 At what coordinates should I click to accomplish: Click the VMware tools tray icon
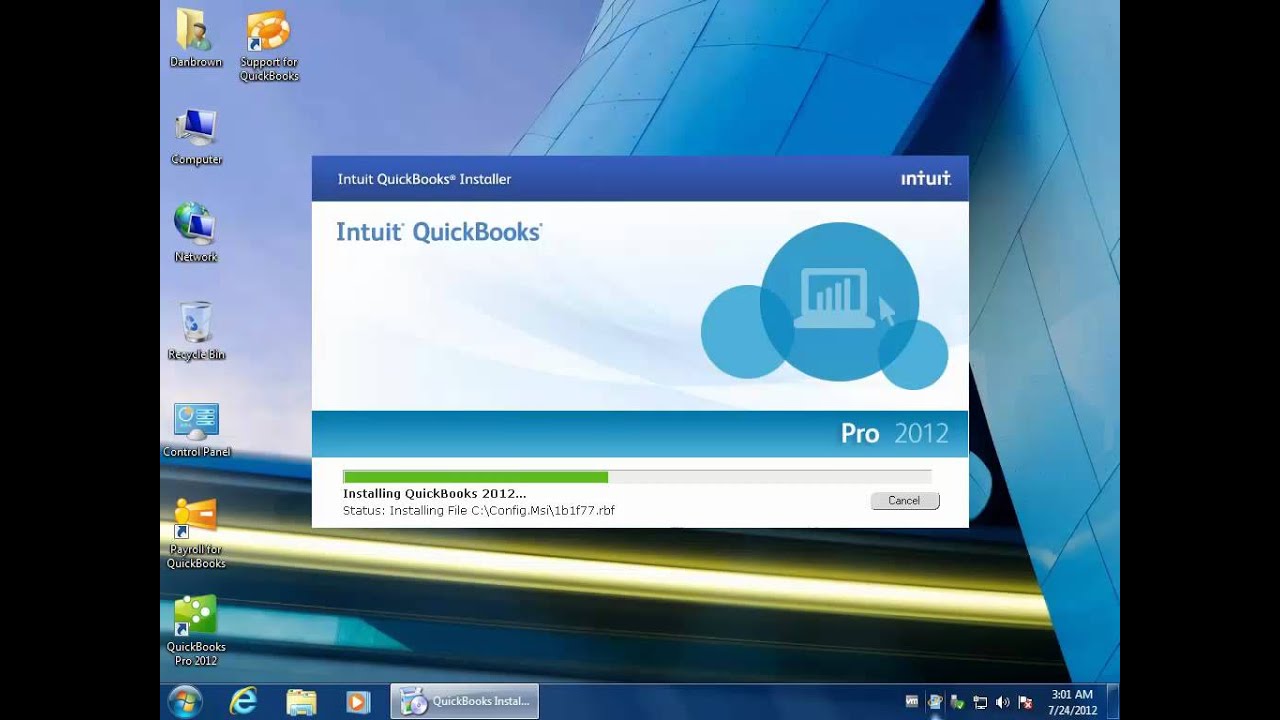click(912, 702)
